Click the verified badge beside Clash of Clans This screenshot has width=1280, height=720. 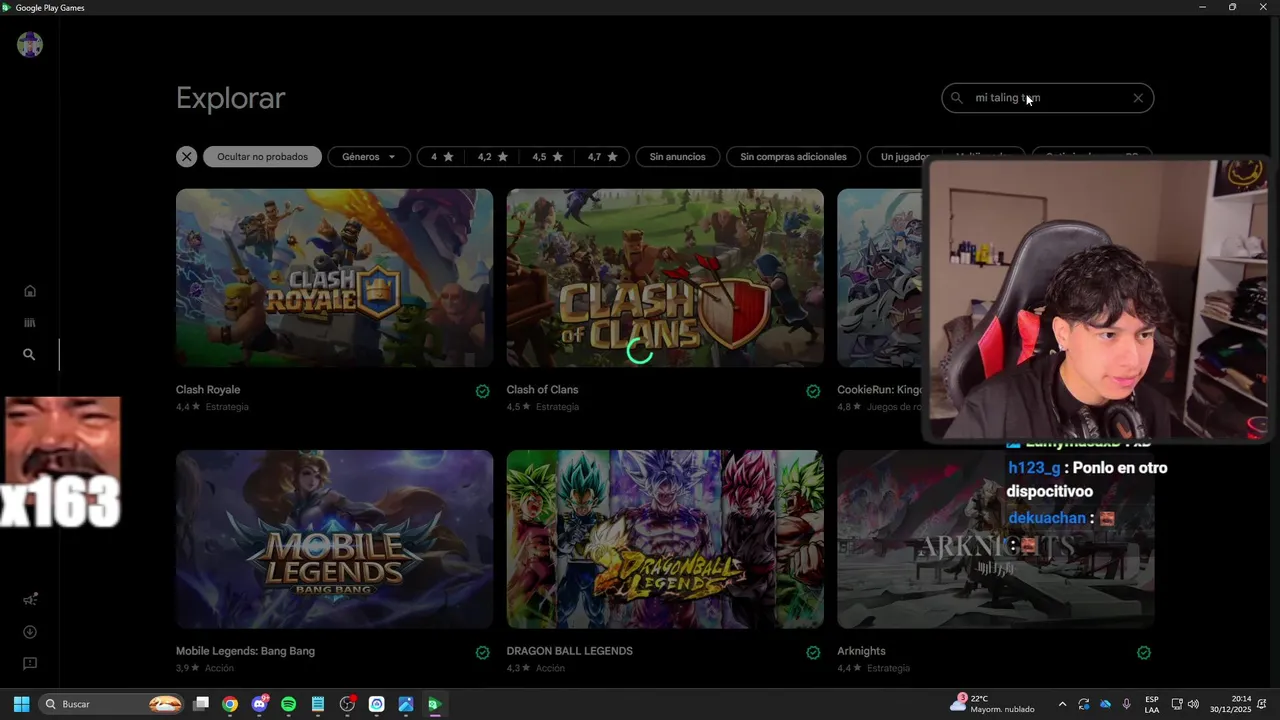813,391
